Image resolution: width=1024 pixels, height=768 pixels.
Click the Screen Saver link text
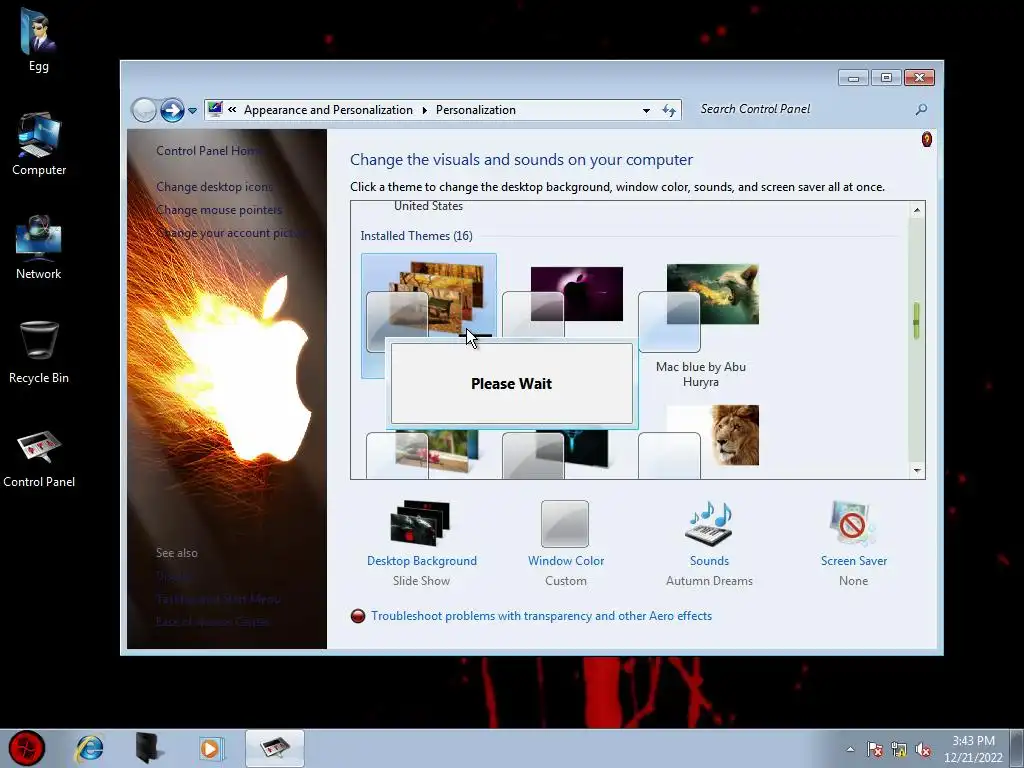point(854,561)
